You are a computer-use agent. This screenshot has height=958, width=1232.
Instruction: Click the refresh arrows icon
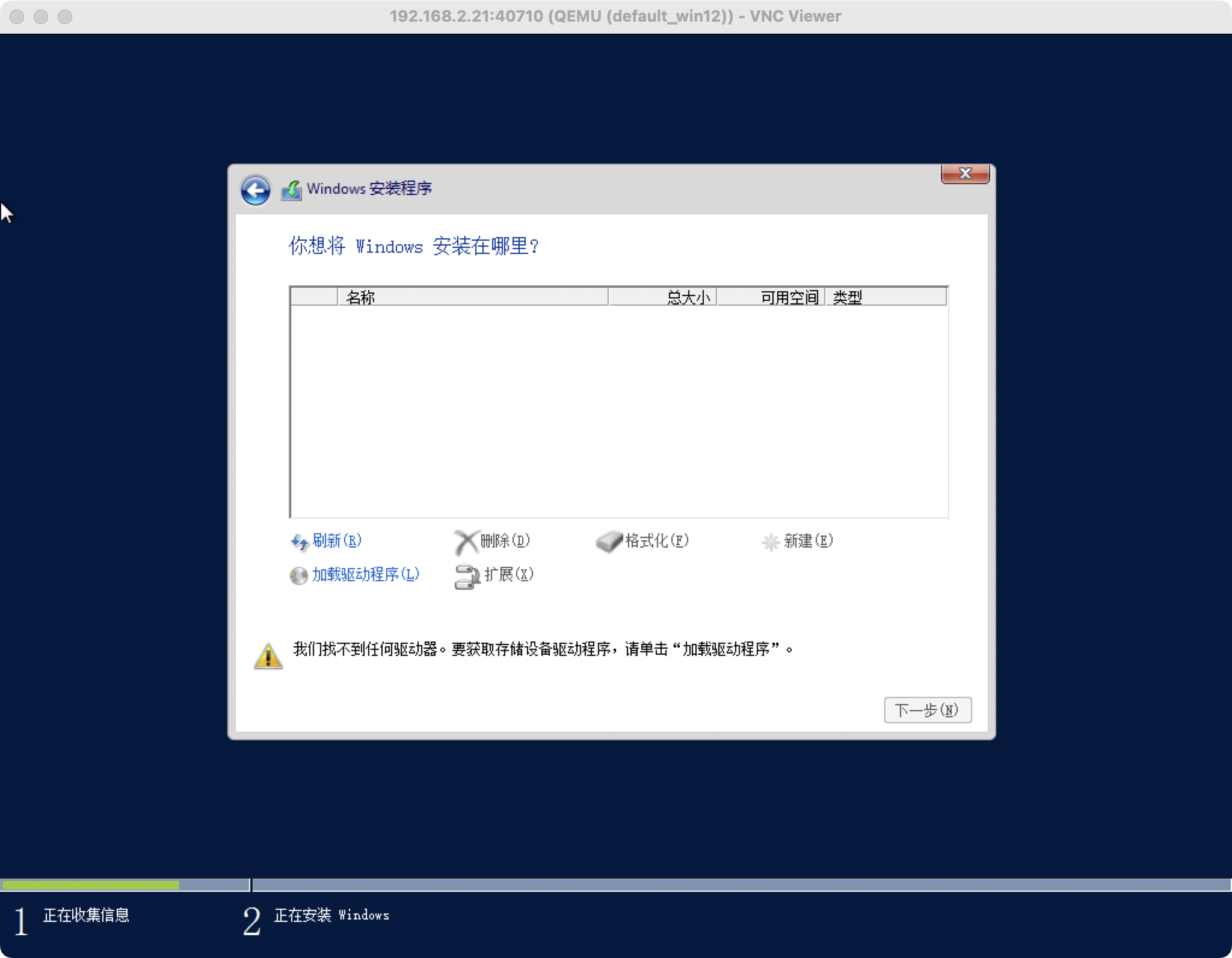pos(300,542)
